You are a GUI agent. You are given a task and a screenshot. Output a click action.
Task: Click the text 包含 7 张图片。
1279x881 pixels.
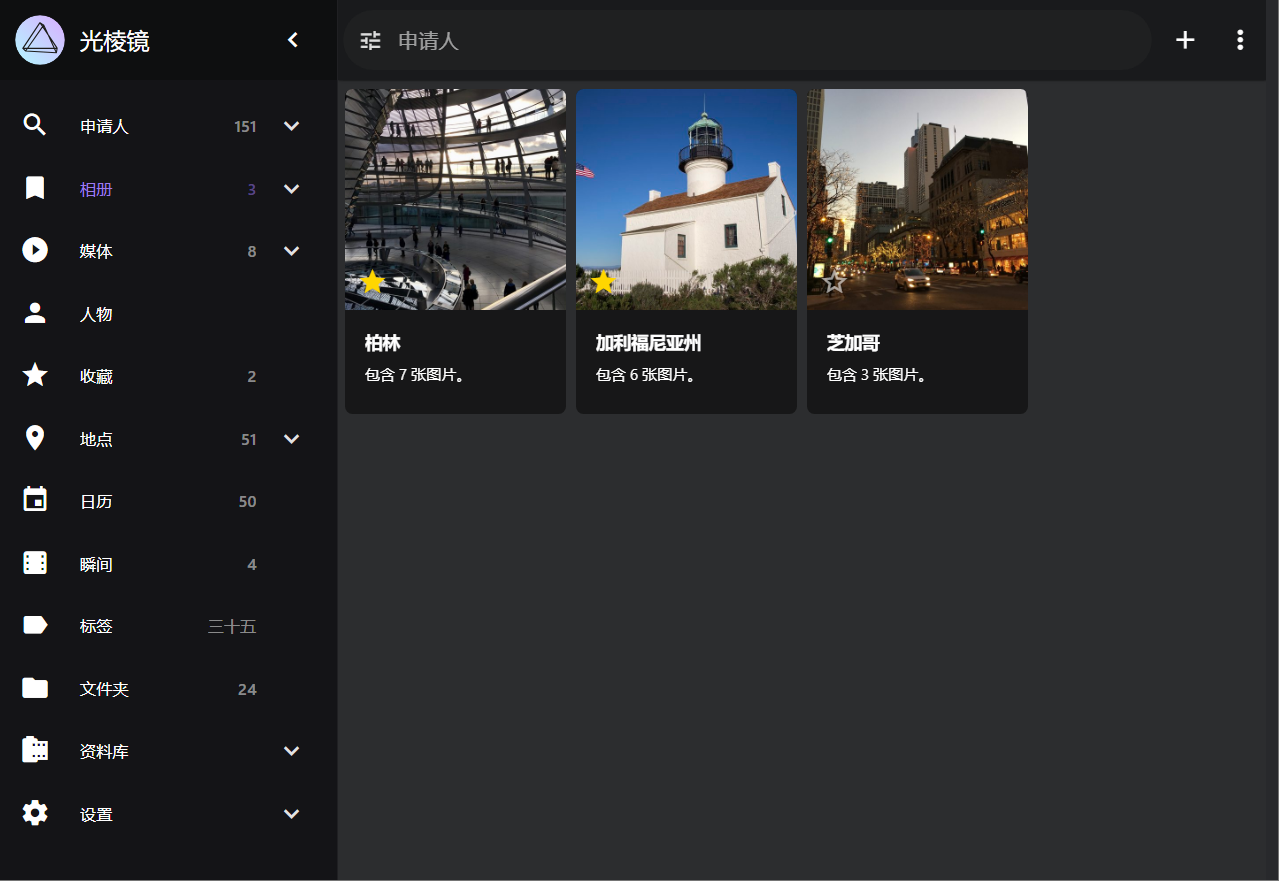[x=414, y=375]
